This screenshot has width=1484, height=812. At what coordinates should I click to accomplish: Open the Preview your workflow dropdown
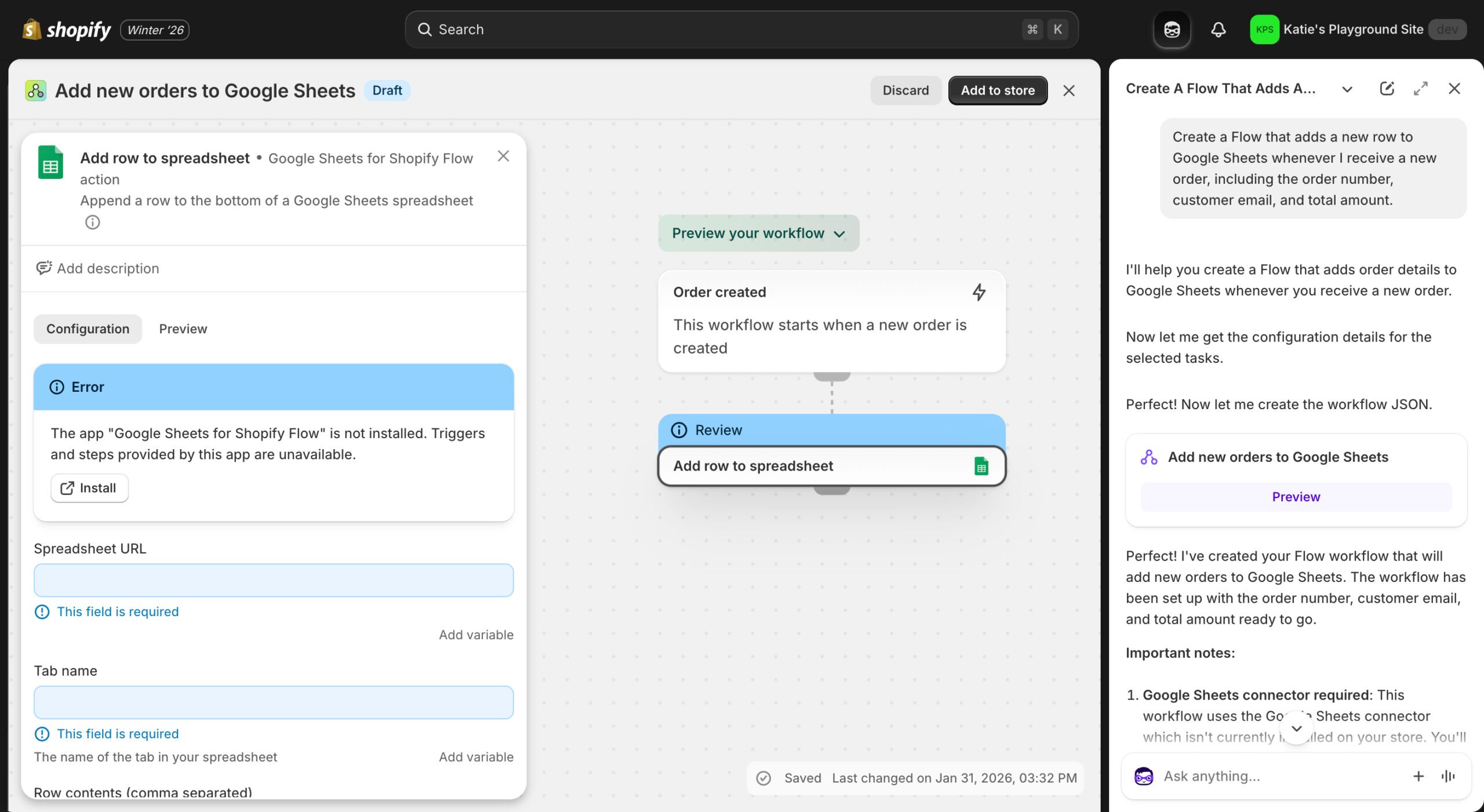tap(758, 233)
